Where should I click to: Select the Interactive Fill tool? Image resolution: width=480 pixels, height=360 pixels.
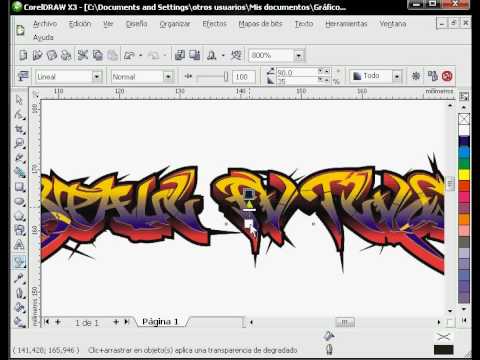pos(19,321)
